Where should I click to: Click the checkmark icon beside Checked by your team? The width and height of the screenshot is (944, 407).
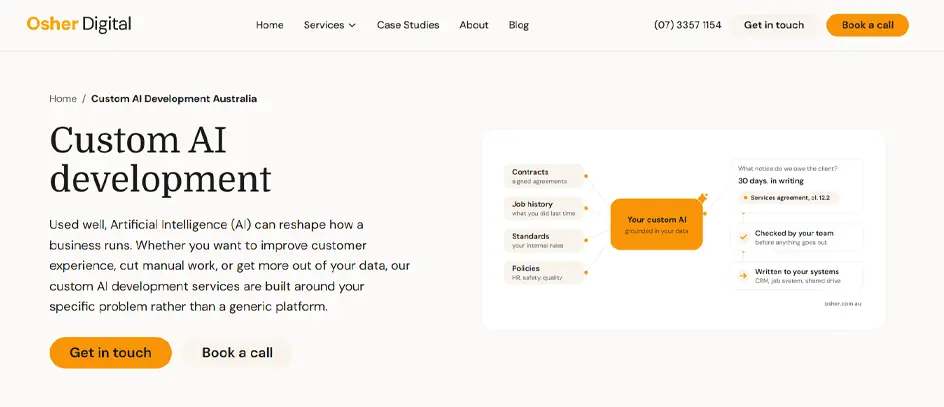744,237
